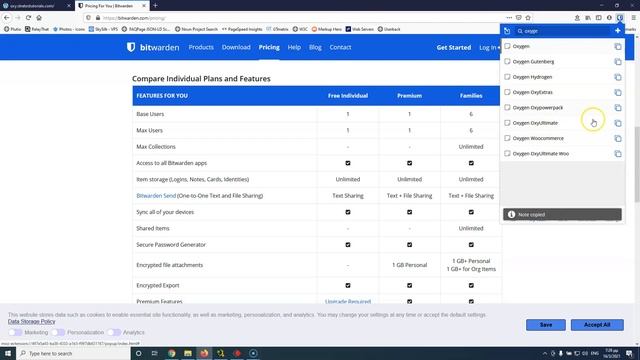Open File Explorer from the taskbar
This screenshot has height=360, width=640.
click(x=188, y=353)
